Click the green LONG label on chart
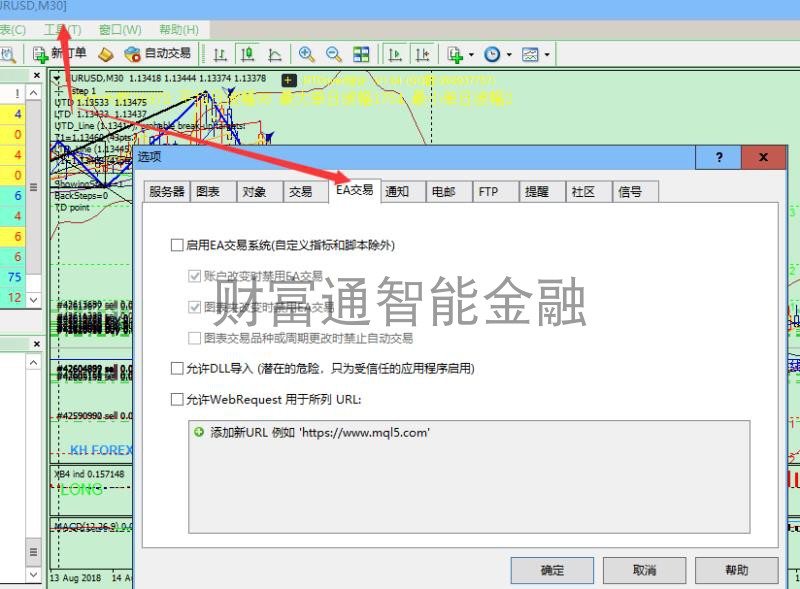The height and width of the screenshot is (589, 800). pyautogui.click(x=82, y=490)
